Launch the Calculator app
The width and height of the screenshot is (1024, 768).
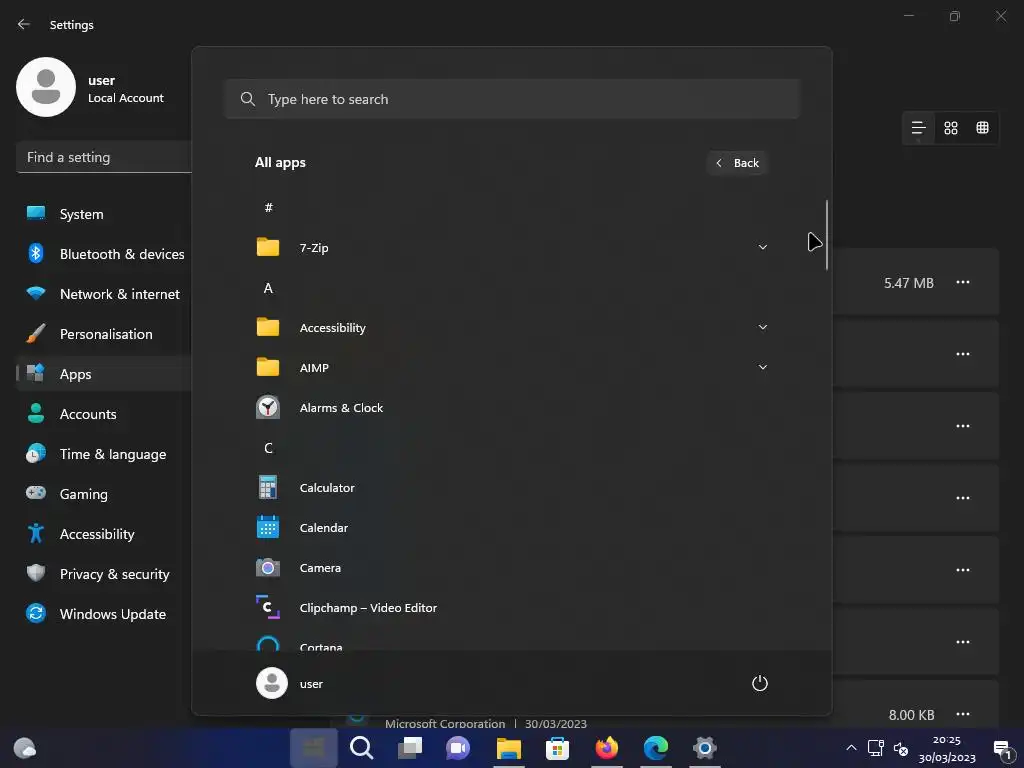click(x=511, y=488)
